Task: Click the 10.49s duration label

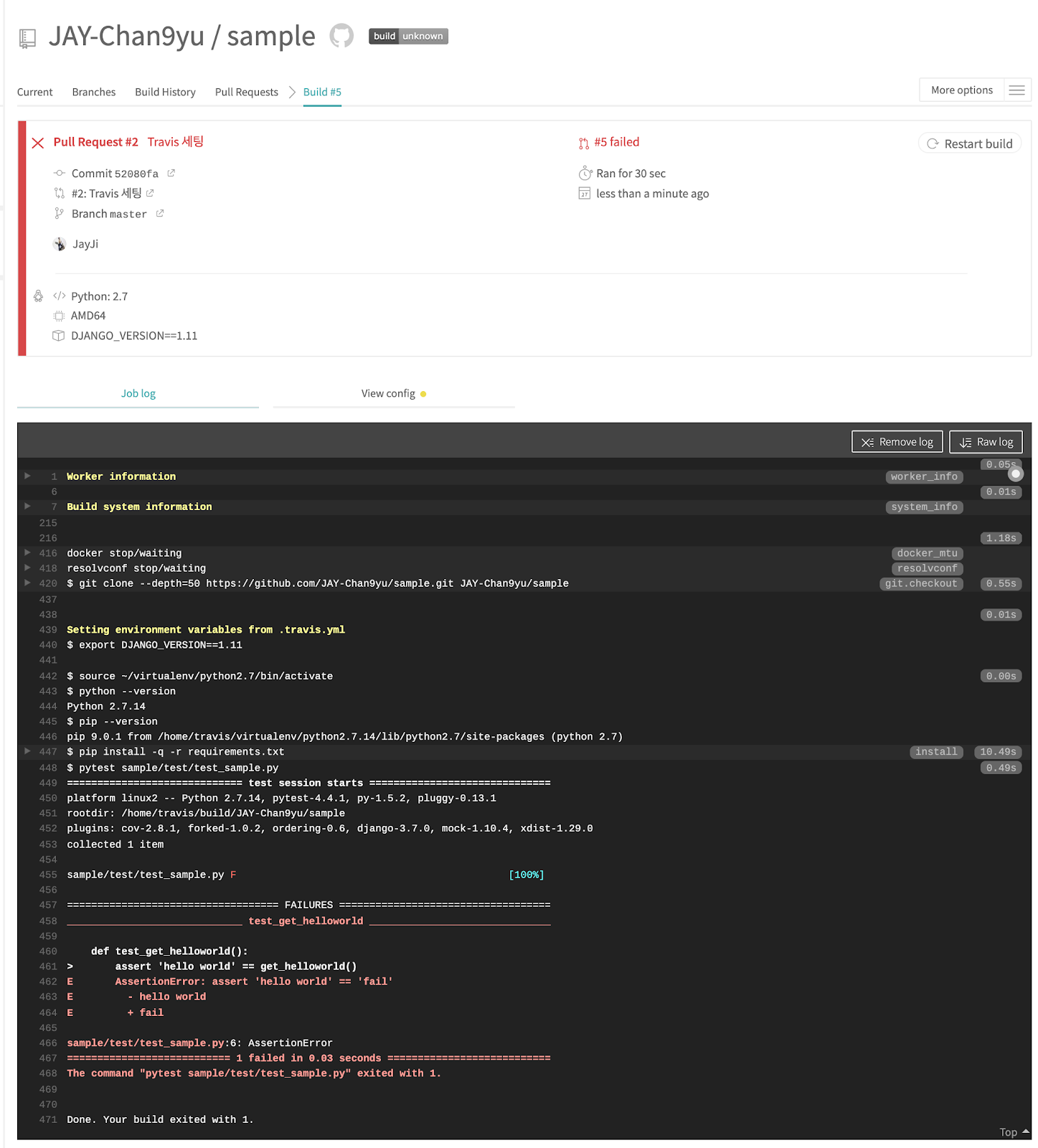Action: (x=998, y=752)
